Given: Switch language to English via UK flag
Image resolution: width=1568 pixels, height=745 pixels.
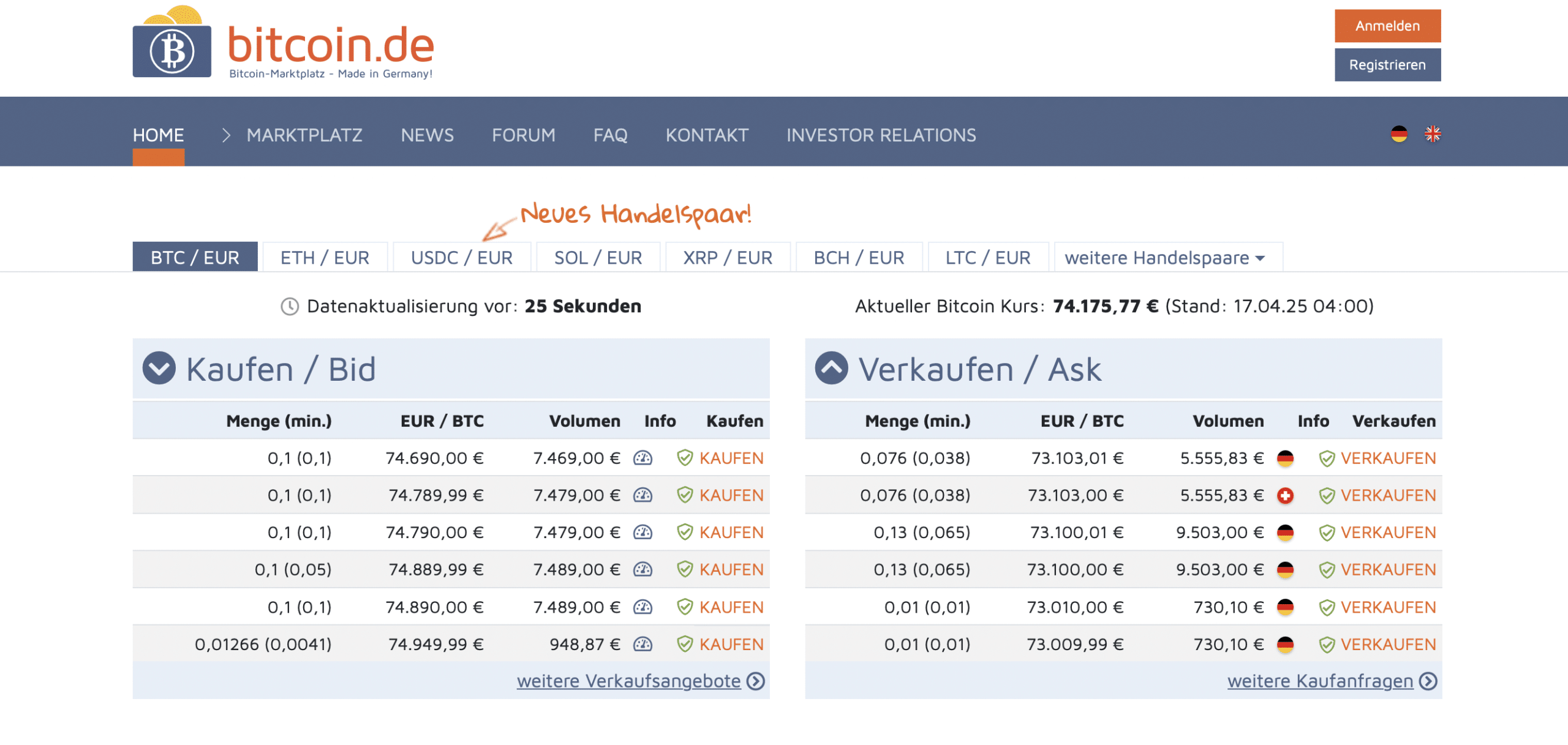Looking at the screenshot, I should pyautogui.click(x=1433, y=134).
